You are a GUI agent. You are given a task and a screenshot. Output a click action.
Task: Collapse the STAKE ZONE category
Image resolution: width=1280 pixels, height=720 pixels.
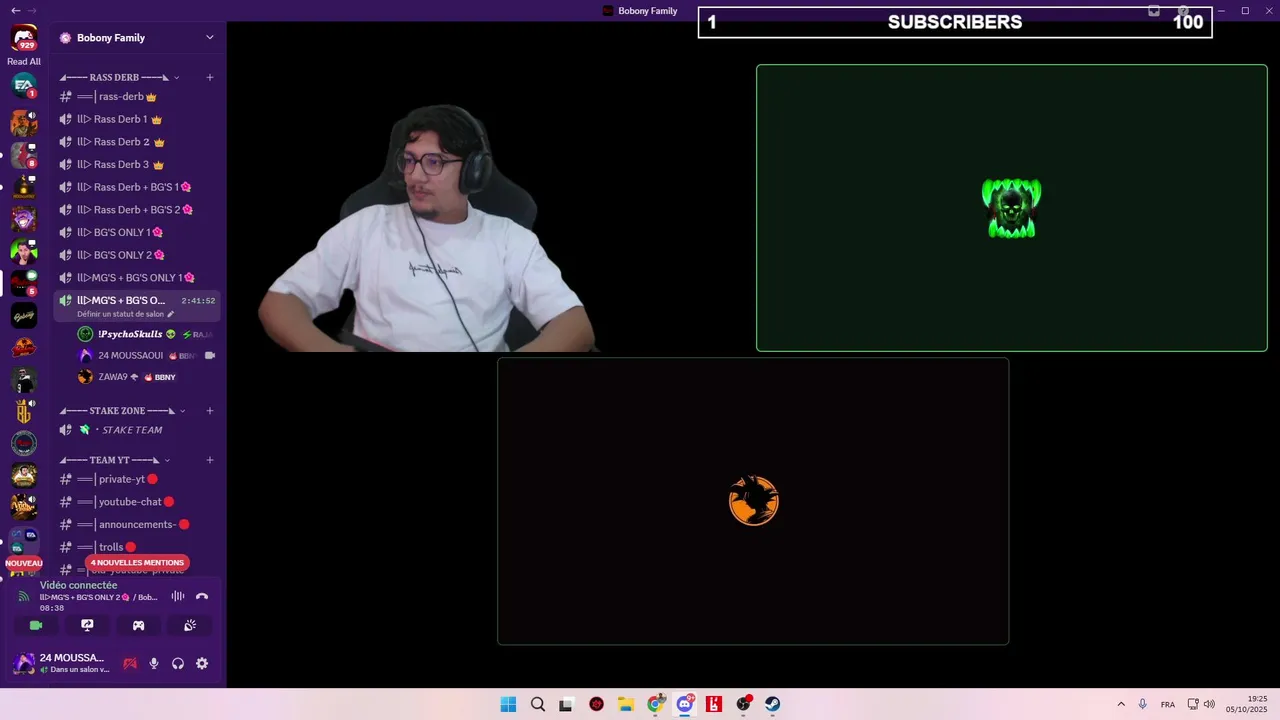coord(118,410)
